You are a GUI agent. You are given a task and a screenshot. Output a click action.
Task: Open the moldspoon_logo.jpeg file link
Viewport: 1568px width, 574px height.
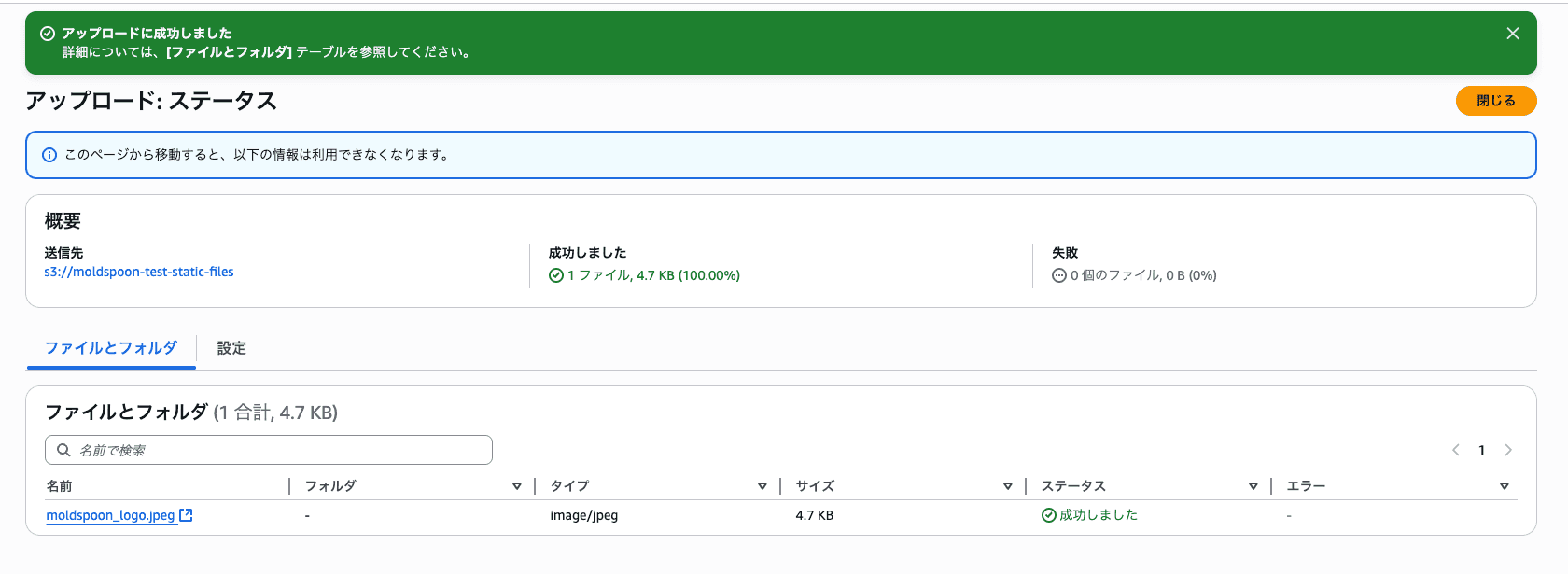[x=110, y=515]
